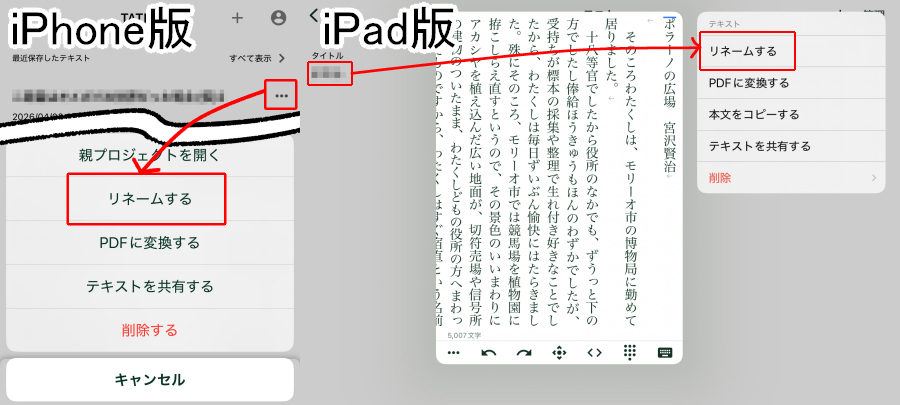
Task: Toggle the keyboard icon in editor toolbar
Action: click(664, 352)
